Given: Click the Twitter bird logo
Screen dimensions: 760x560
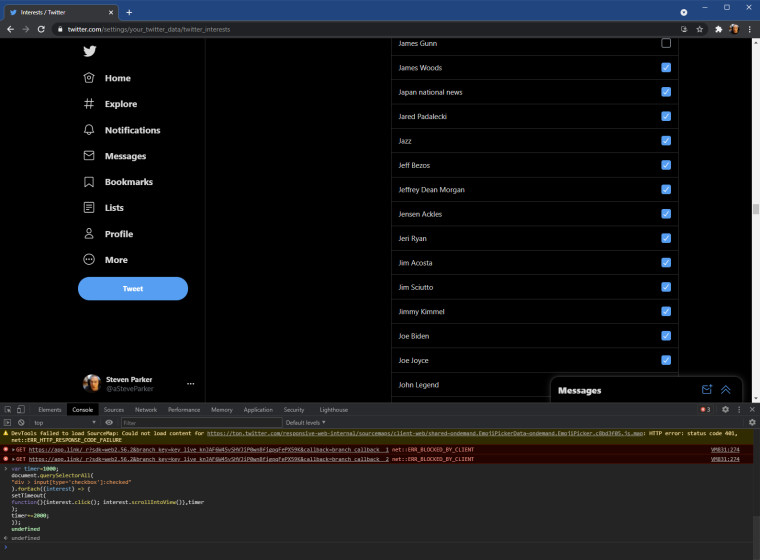Looking at the screenshot, I should [x=90, y=51].
